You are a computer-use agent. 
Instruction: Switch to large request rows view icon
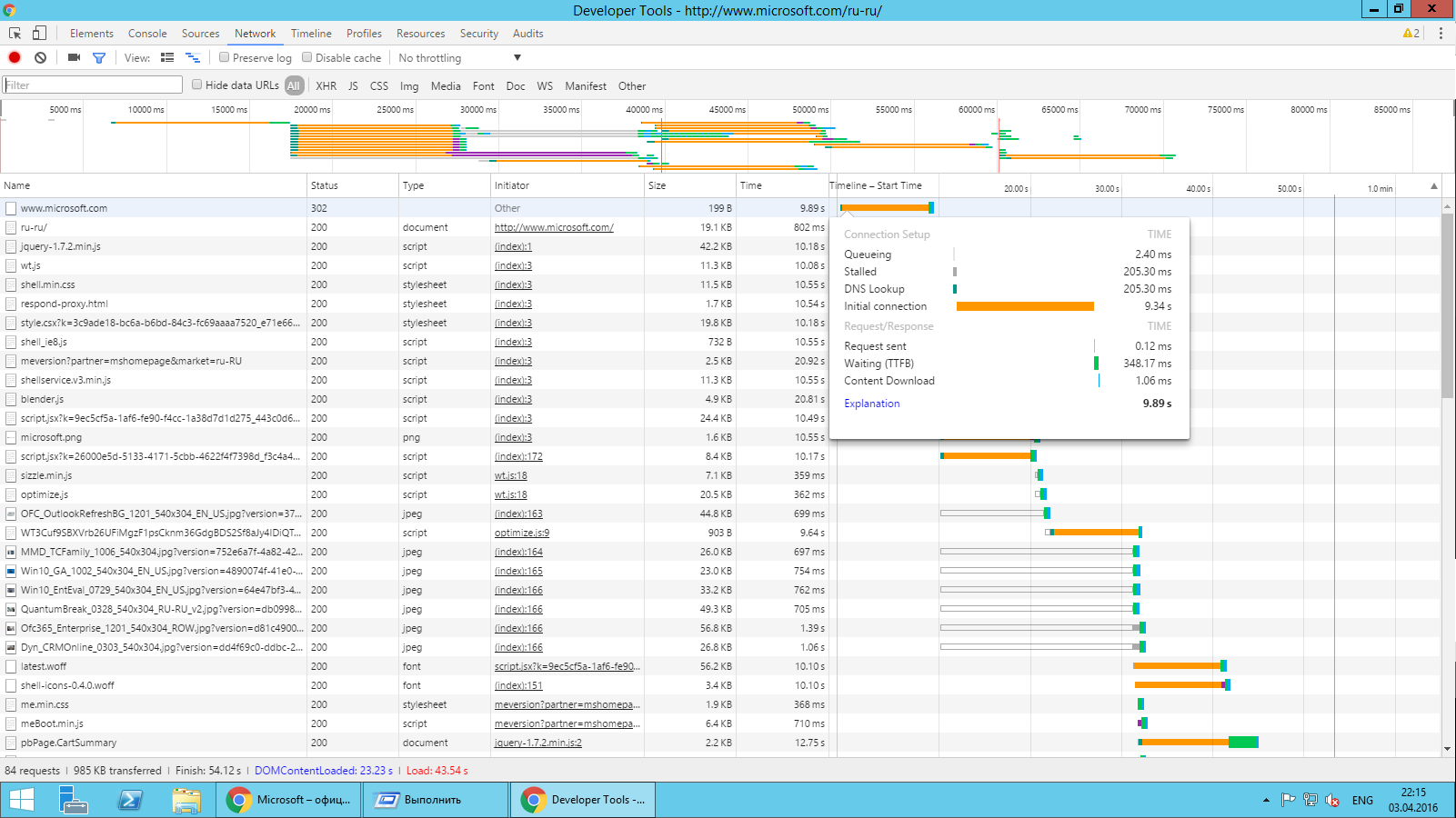(x=167, y=57)
